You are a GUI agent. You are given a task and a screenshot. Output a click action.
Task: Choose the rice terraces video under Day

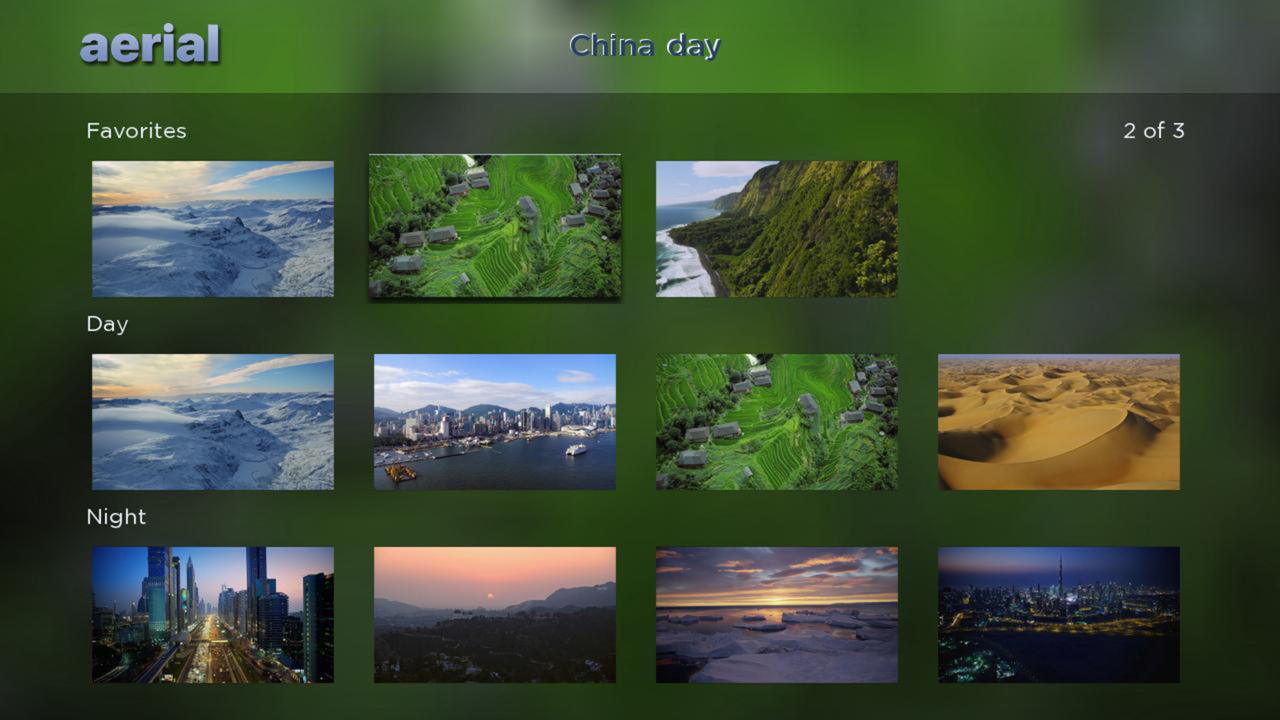tap(776, 421)
